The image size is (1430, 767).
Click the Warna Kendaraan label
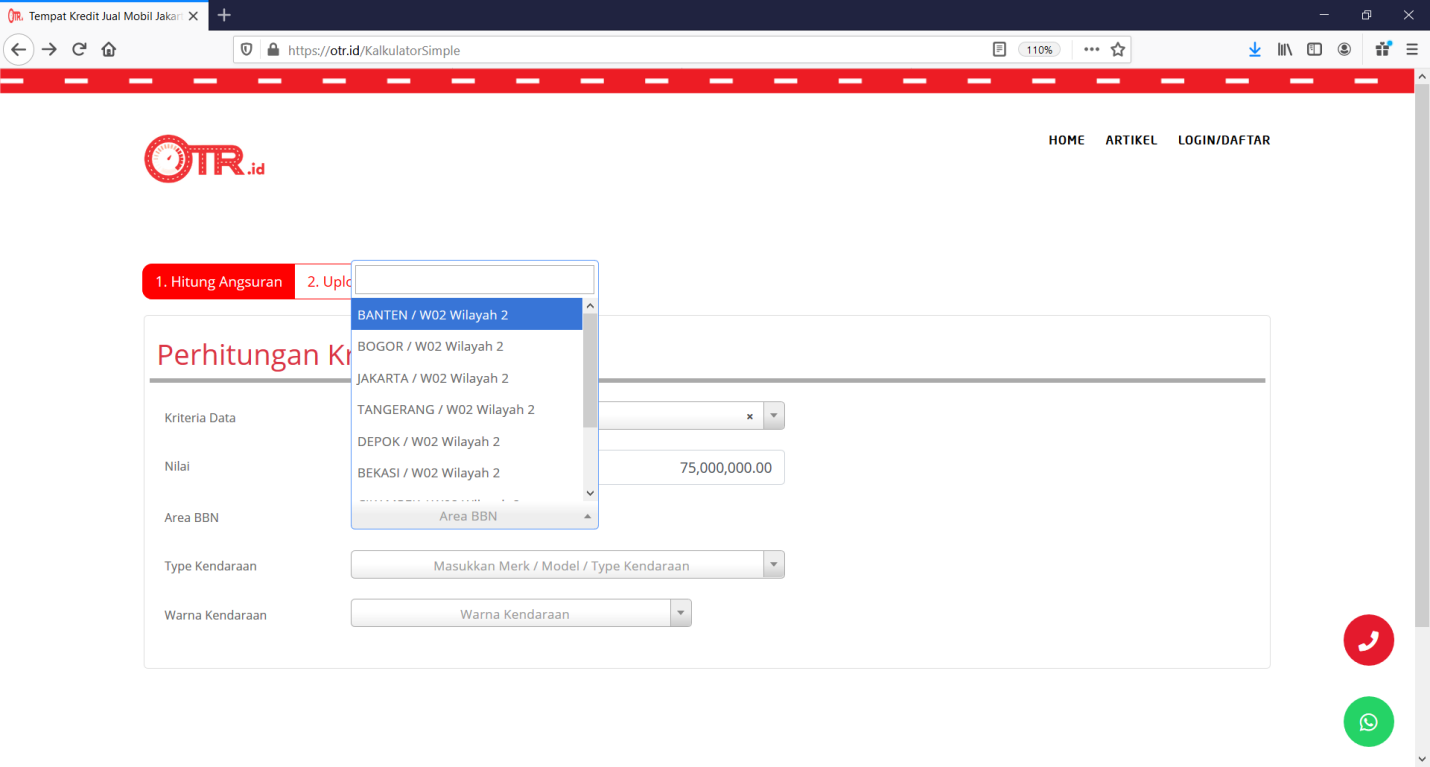(x=215, y=615)
